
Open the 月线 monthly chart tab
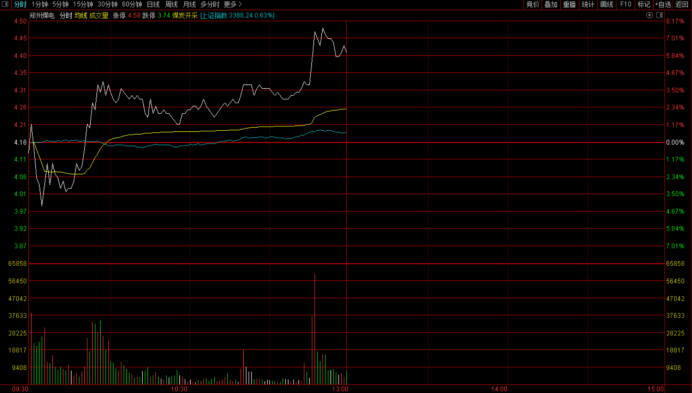click(x=189, y=4)
